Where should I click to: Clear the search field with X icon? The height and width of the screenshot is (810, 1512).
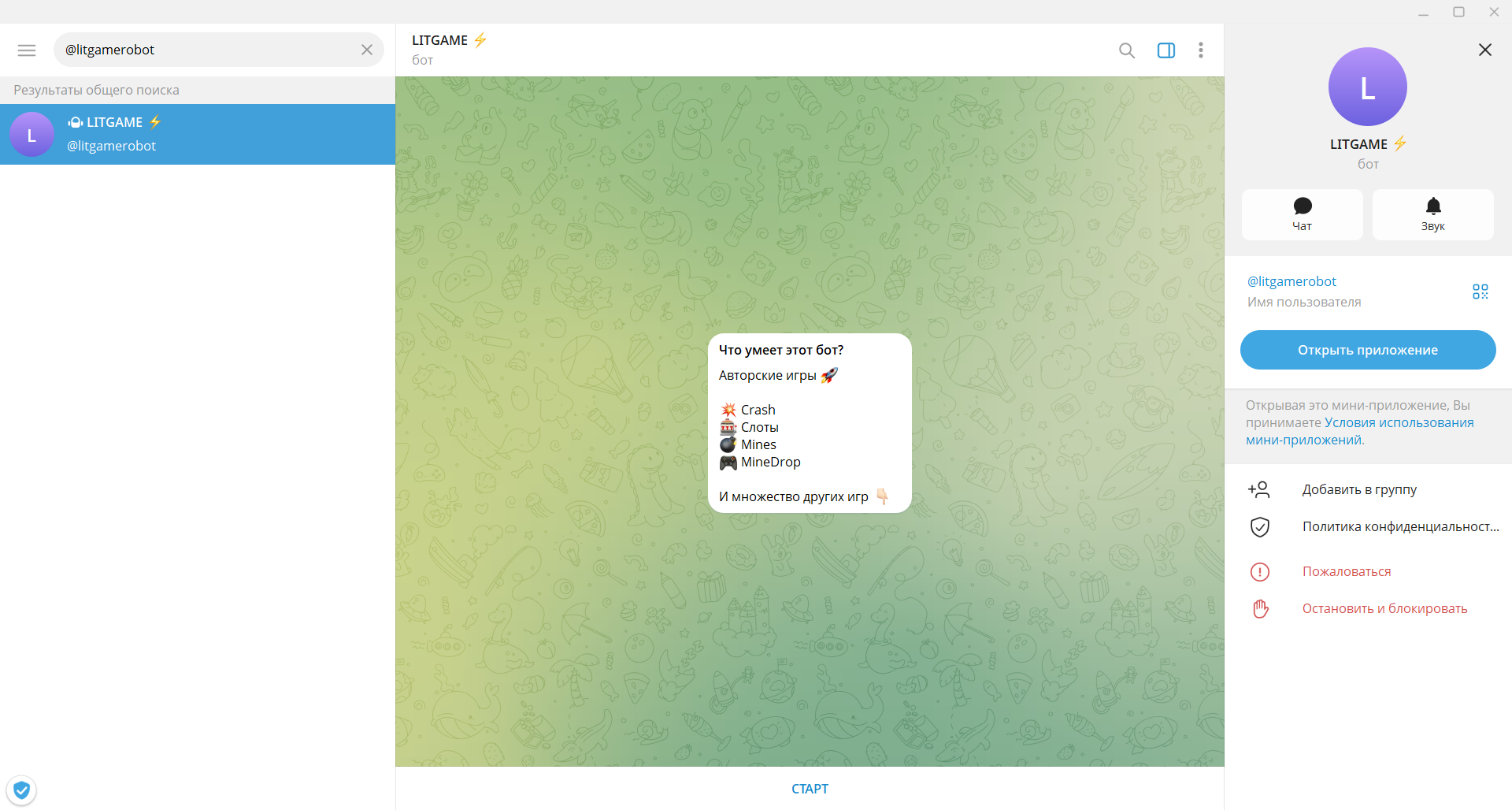[367, 50]
